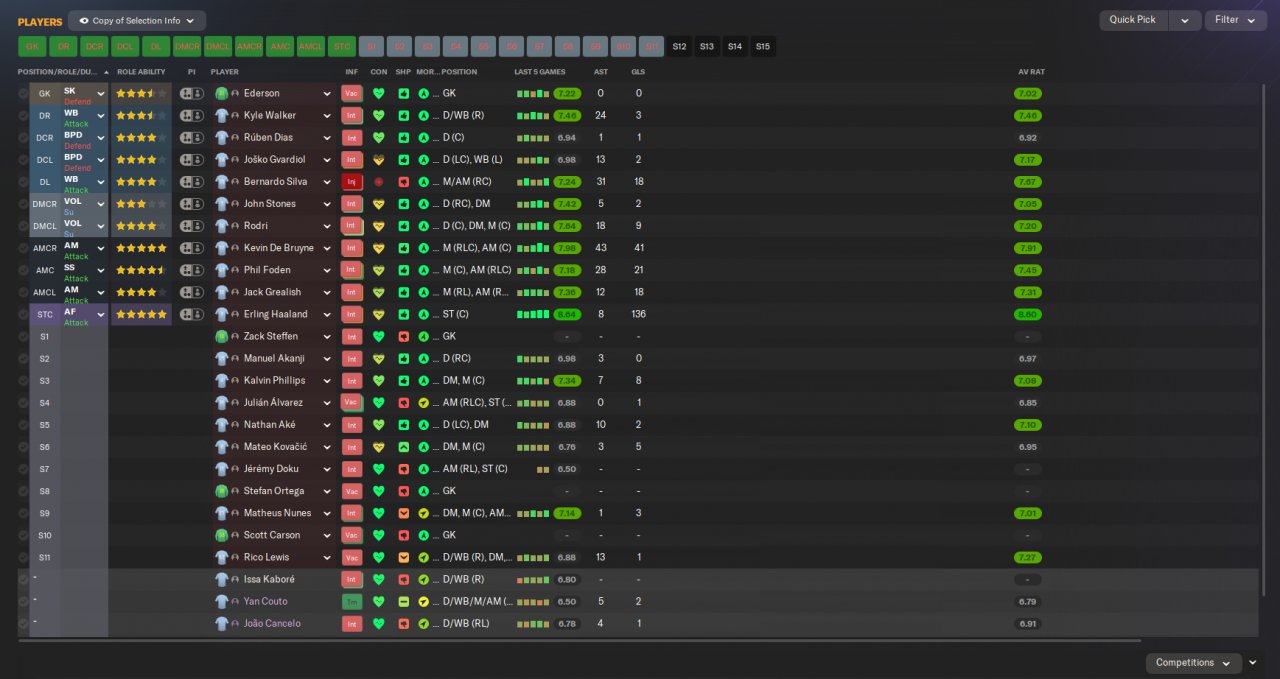This screenshot has width=1280, height=679.
Task: Click Kevin De Bruyne's player instructions icon
Action: (x=191, y=248)
